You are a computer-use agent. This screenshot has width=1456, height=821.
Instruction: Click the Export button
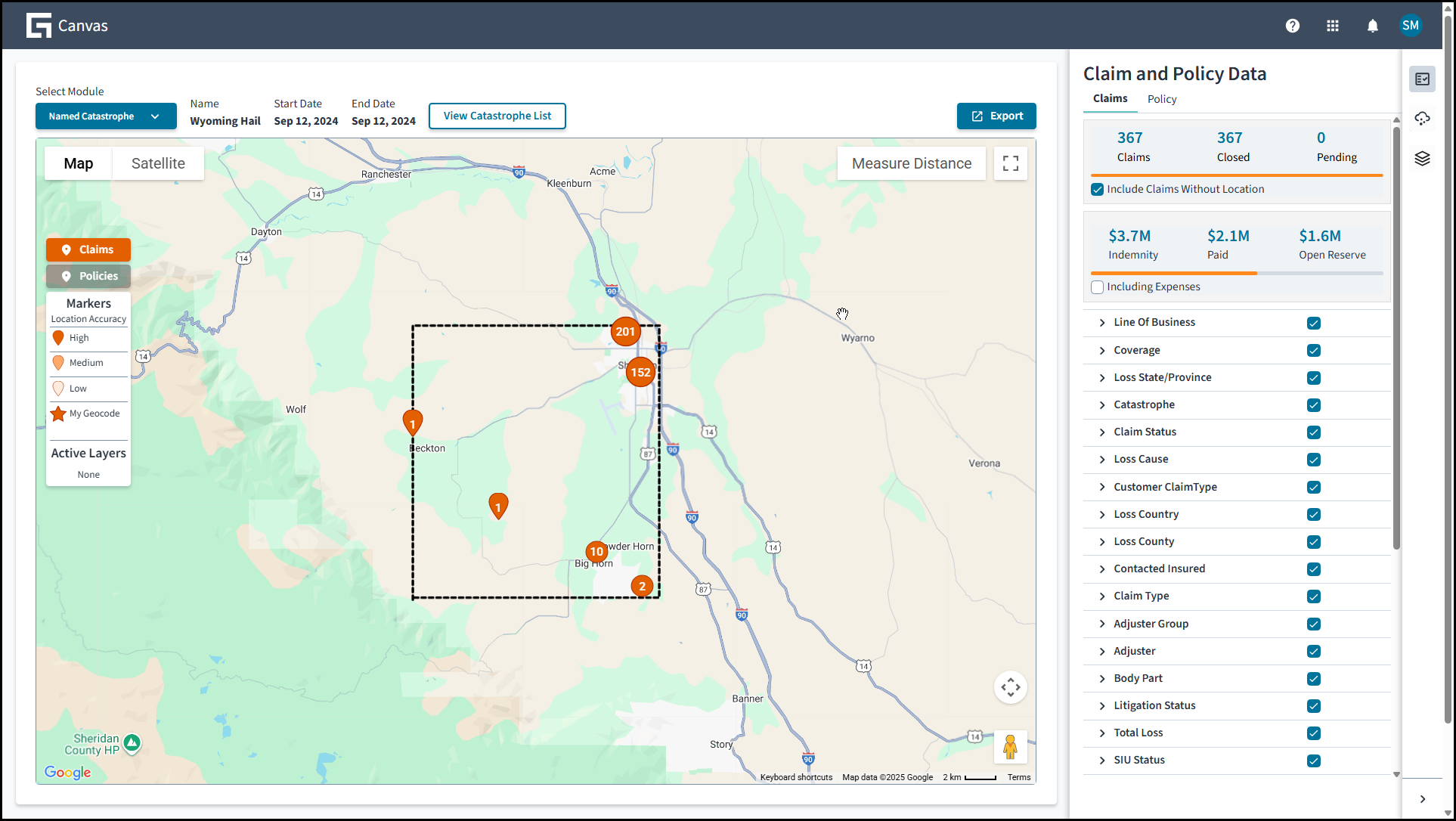996,116
